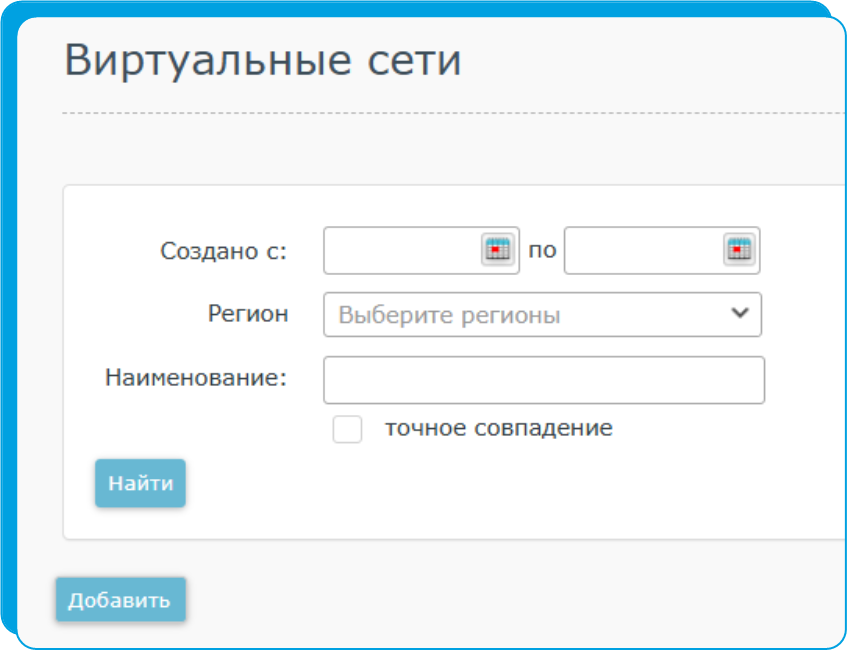847x650 pixels.
Task: Click the 'по' text between date fields
Action: coord(542,251)
